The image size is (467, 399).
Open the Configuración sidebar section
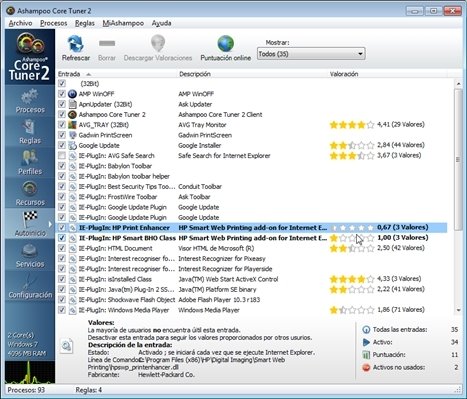(x=30, y=286)
